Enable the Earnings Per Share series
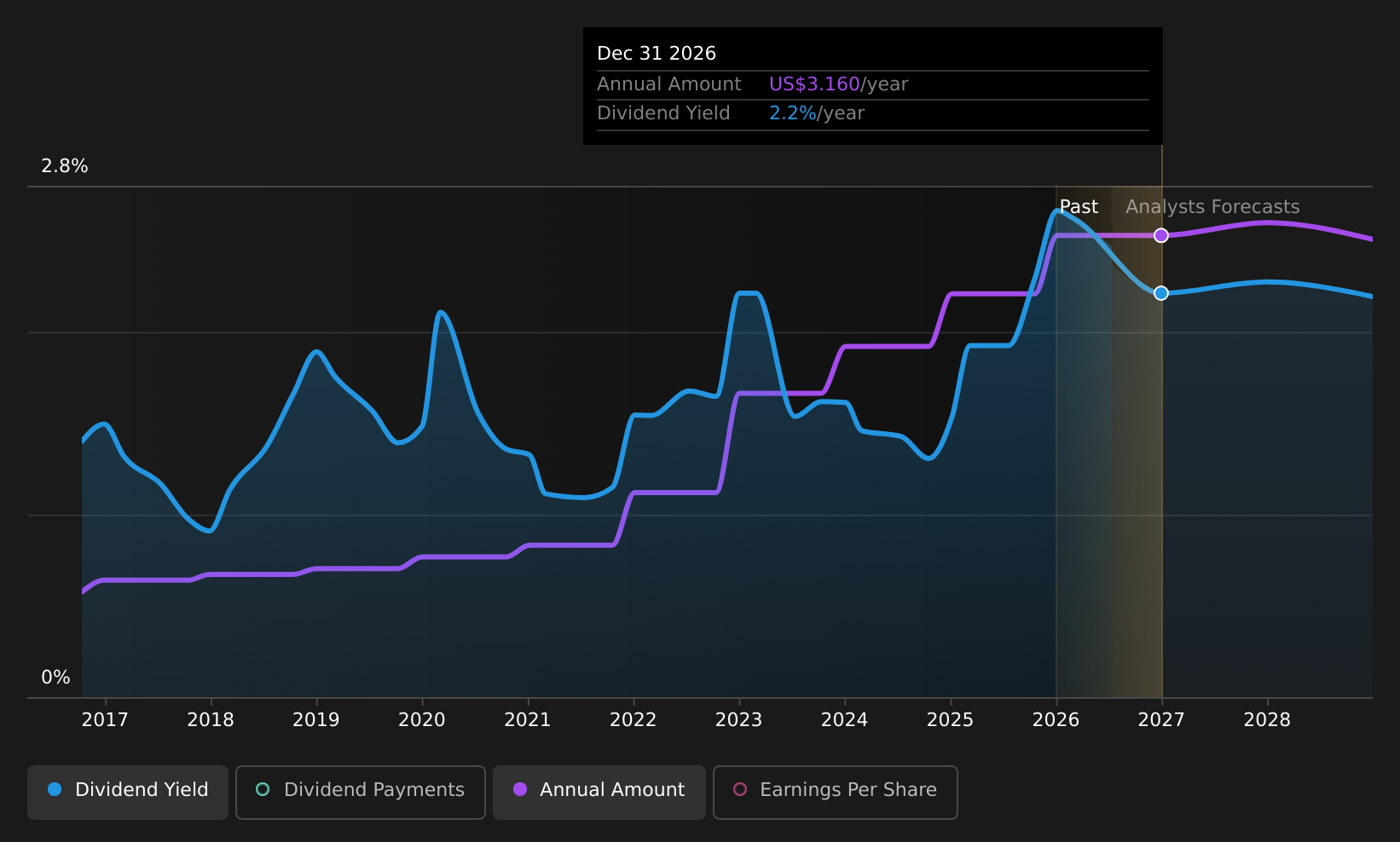 [x=835, y=792]
